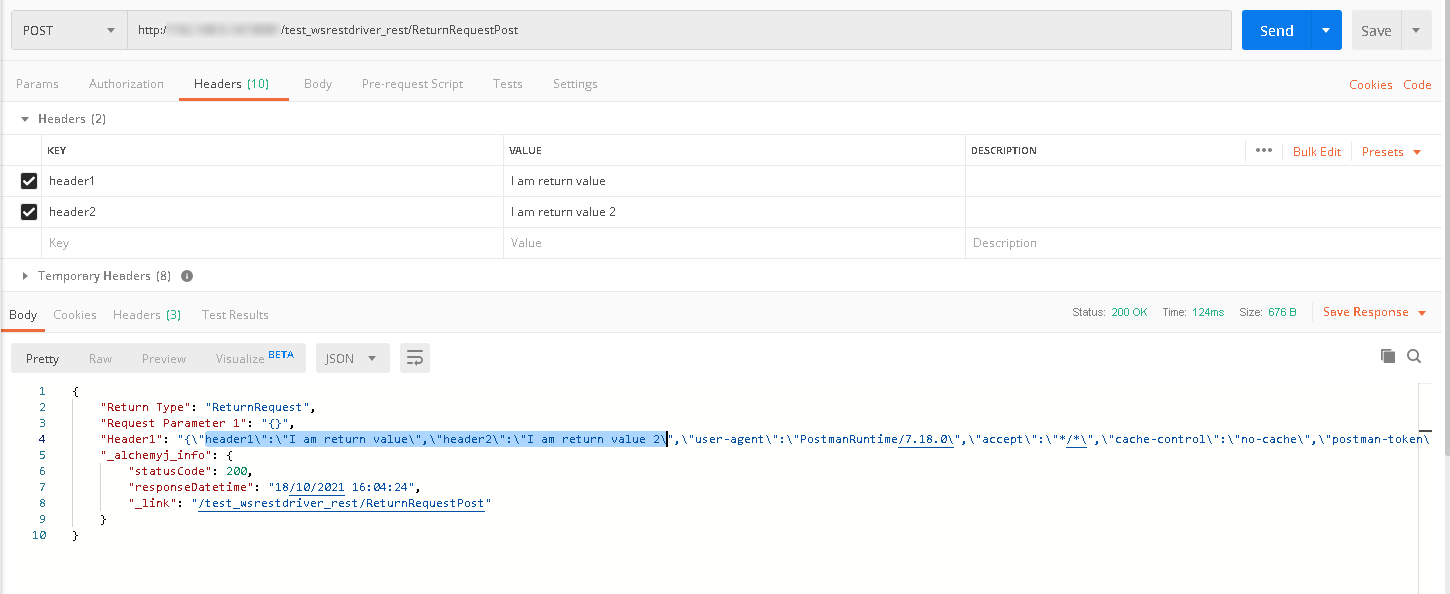Click the Bulk Edit link
The image size is (1450, 594).
click(1316, 152)
